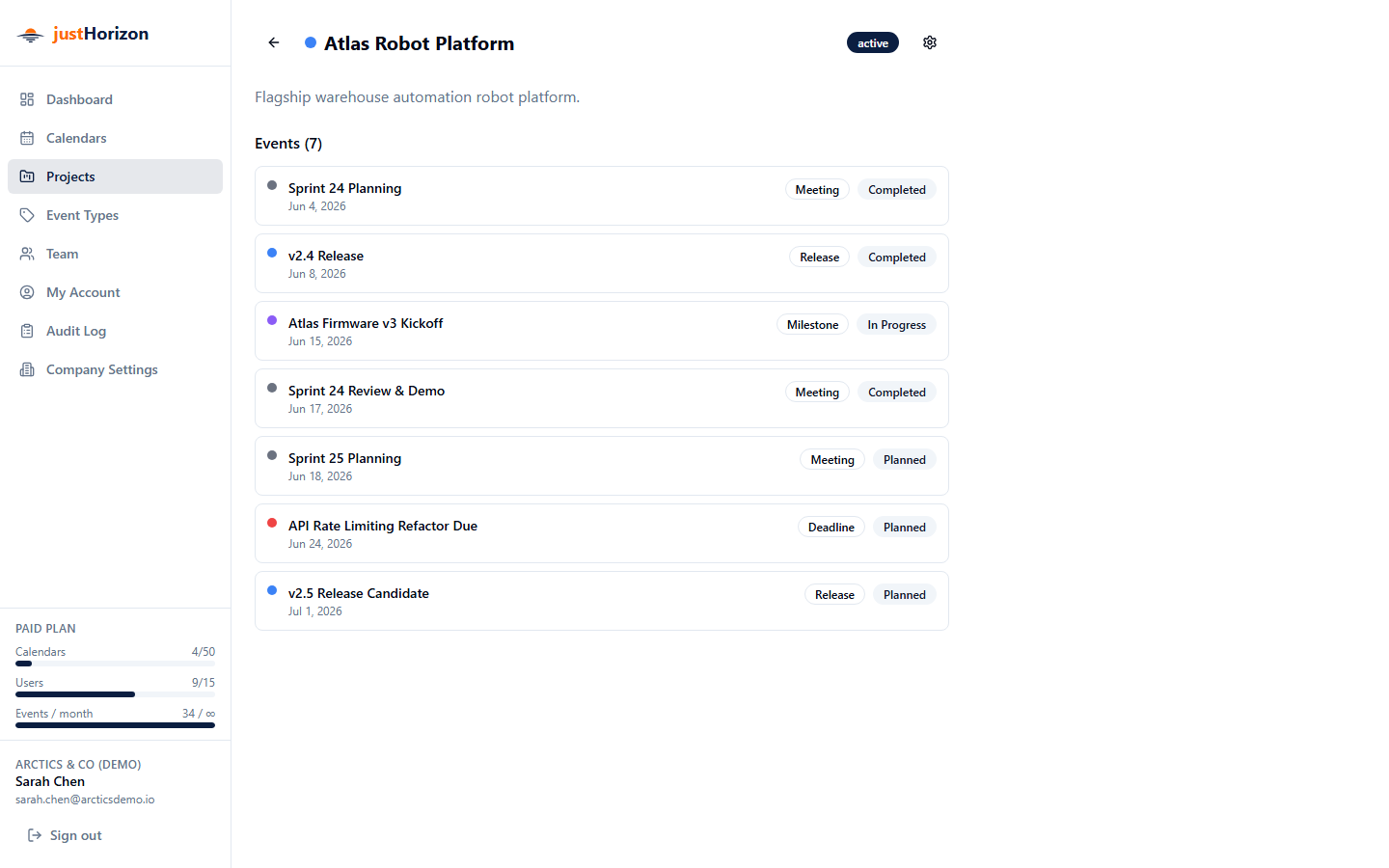Go to the Team page

(x=115, y=254)
